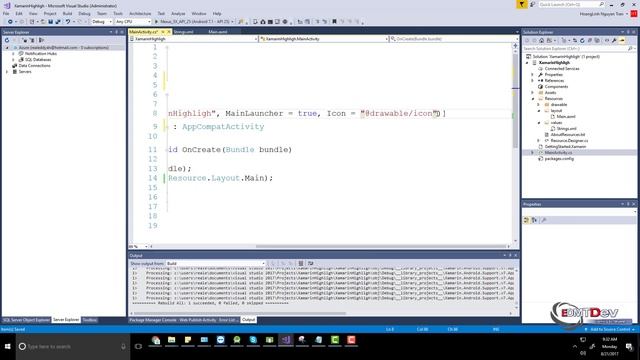The height and width of the screenshot is (360, 640).
Task: Click the Visual Studio taskbar icon
Action: [286, 340]
